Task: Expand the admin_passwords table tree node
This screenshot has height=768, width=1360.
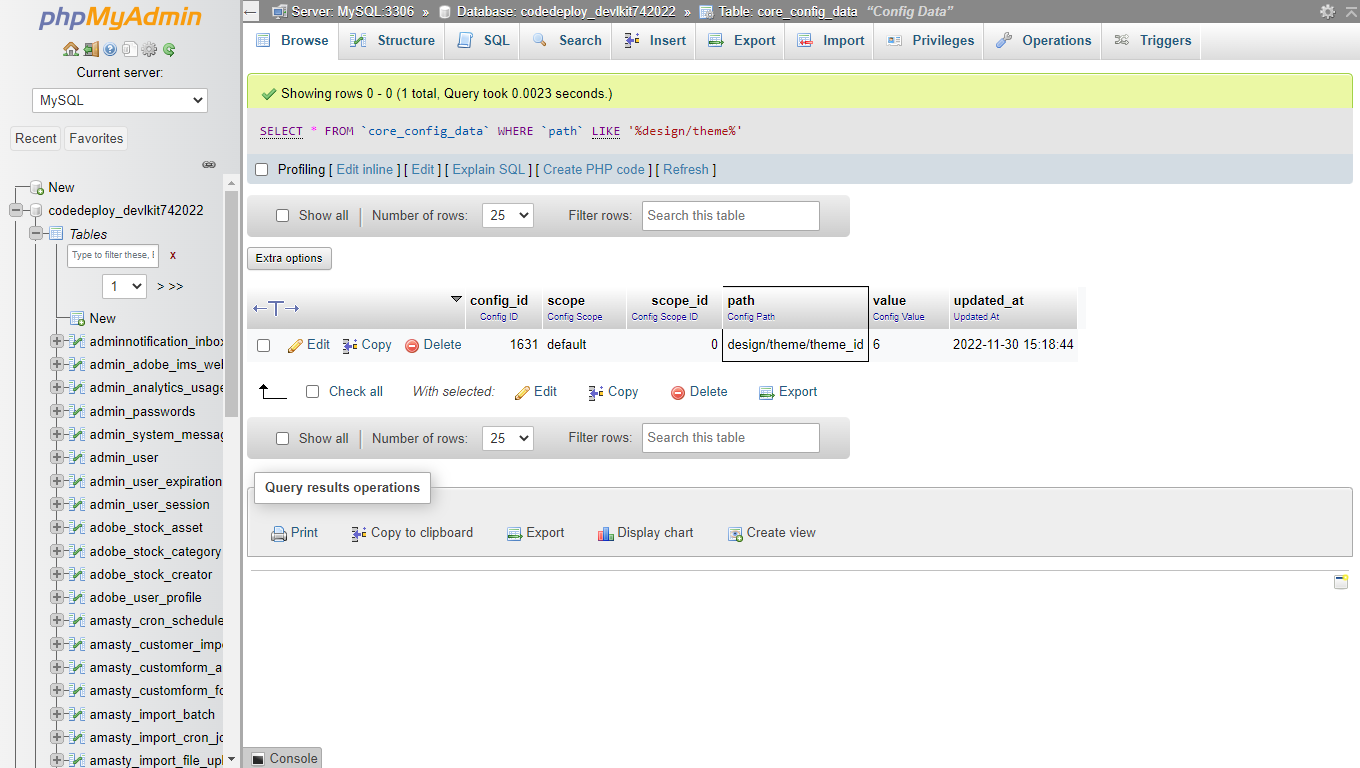Action: pos(57,411)
